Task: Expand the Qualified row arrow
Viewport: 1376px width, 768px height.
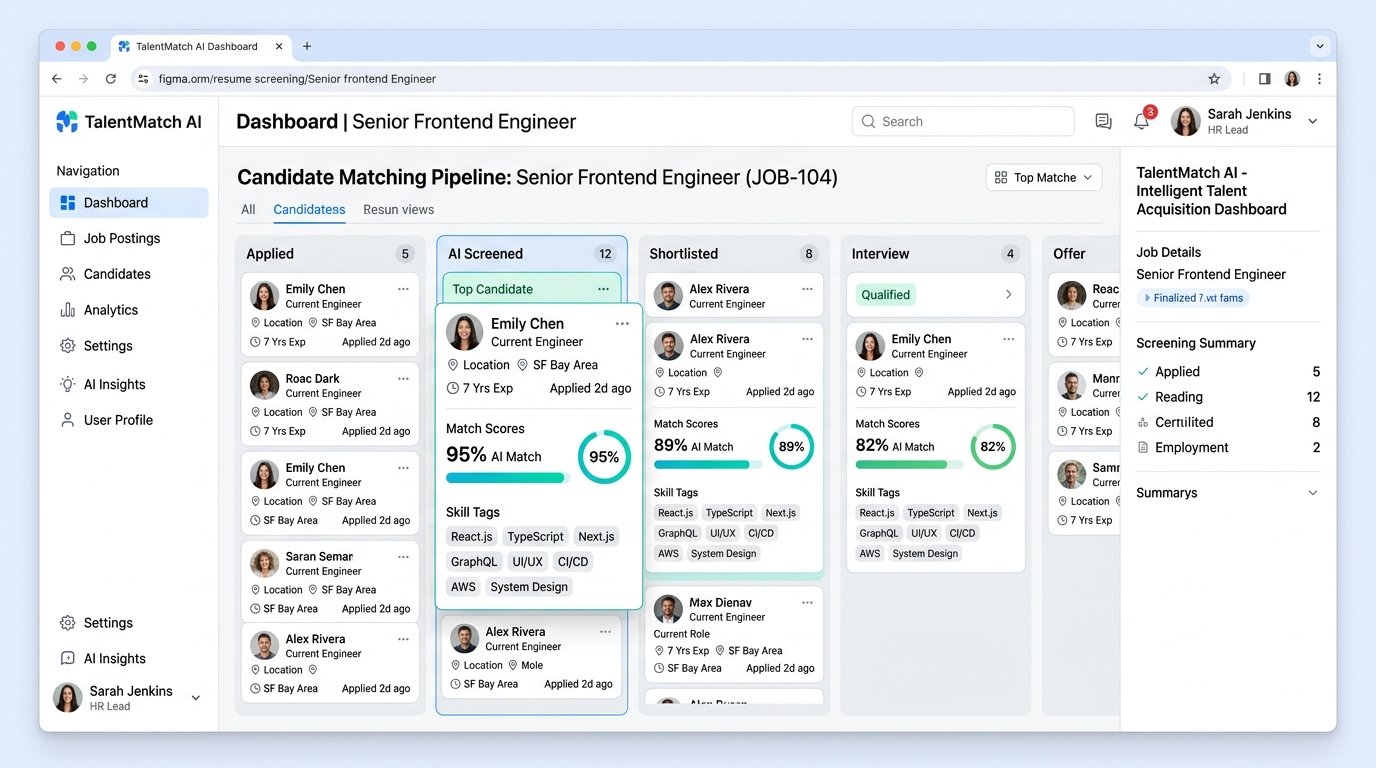Action: 1008,295
